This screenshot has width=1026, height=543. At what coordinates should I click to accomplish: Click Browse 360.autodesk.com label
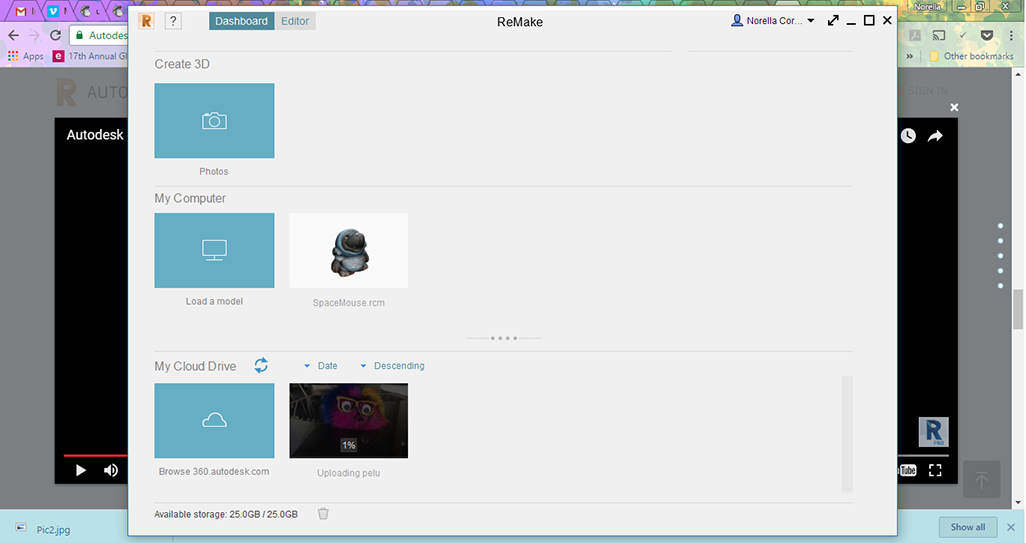coord(214,472)
